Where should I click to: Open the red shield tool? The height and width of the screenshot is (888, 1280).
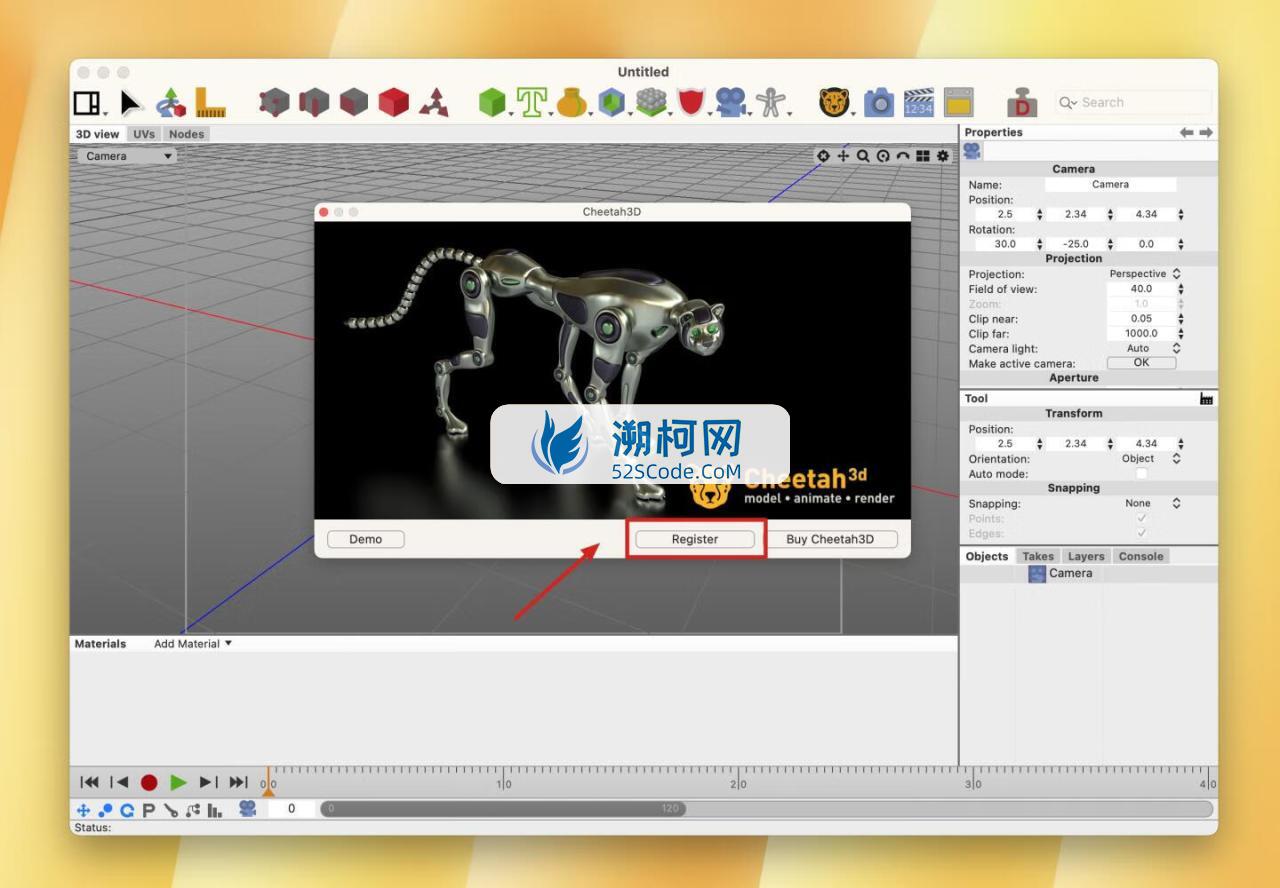(x=691, y=102)
